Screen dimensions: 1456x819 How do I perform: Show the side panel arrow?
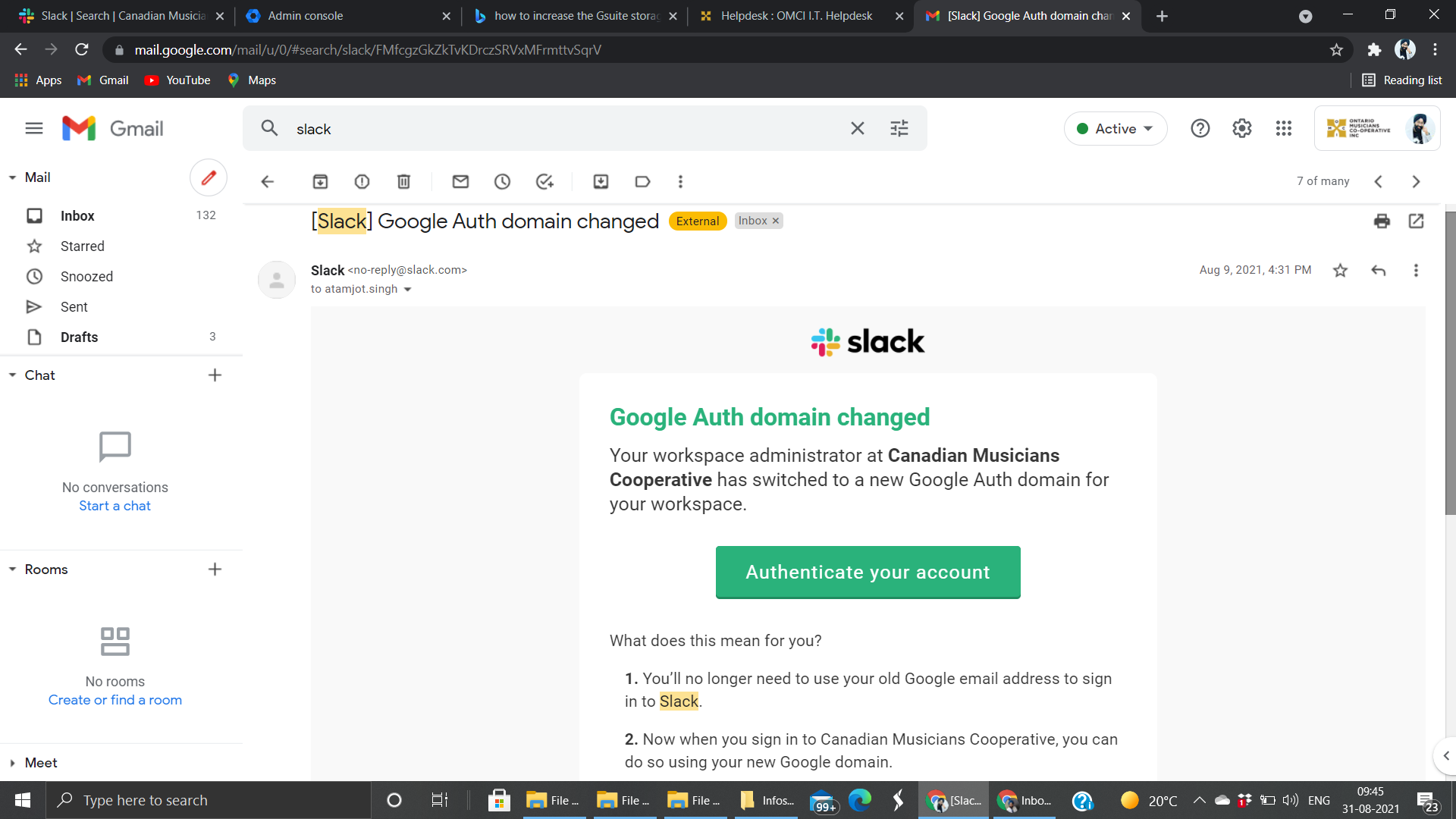click(1445, 755)
